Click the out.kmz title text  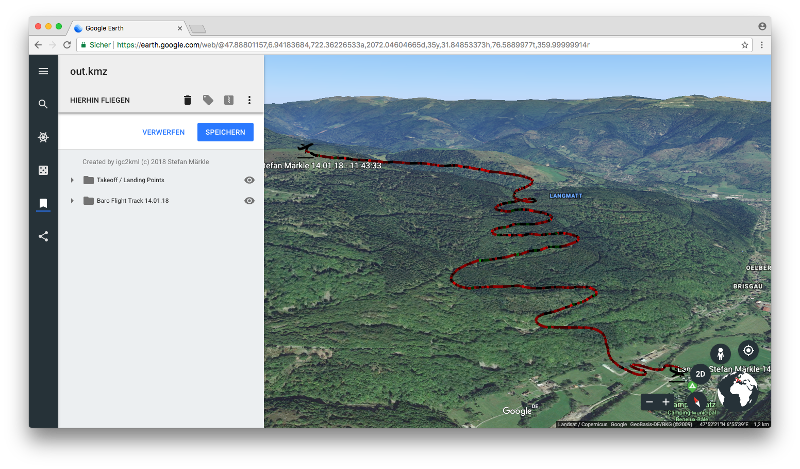tap(89, 71)
